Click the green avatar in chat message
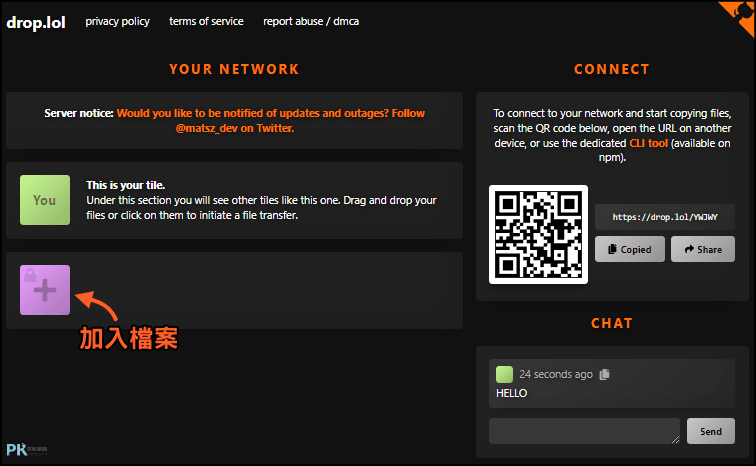Viewport: 756px width, 466px height. point(504,374)
